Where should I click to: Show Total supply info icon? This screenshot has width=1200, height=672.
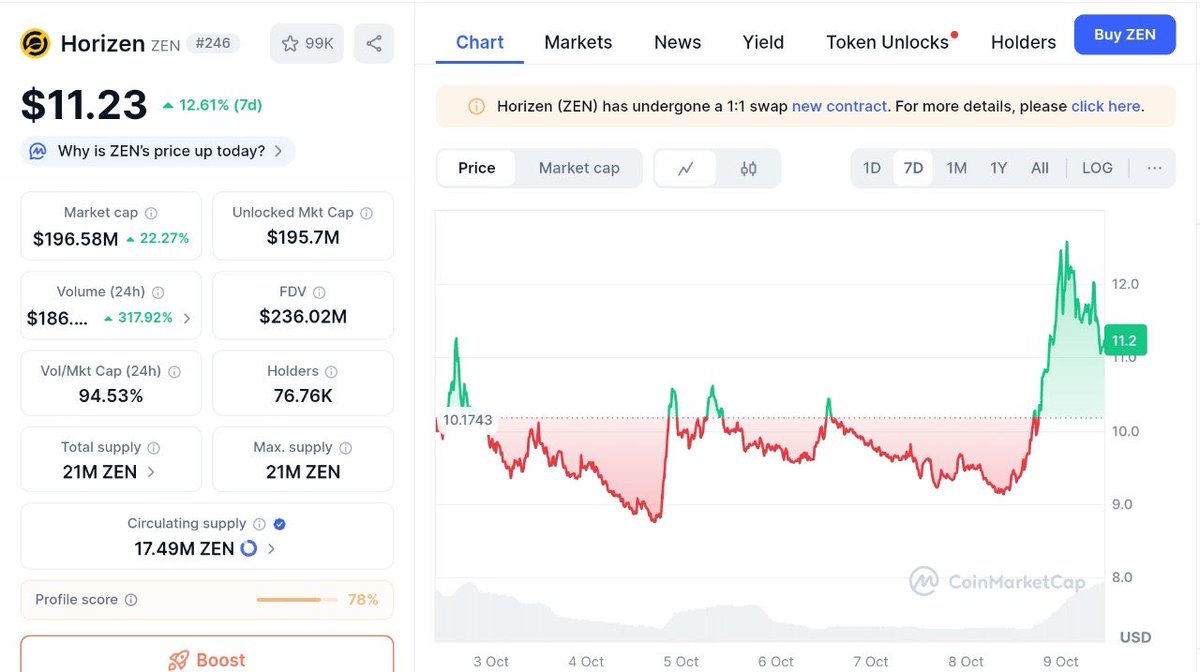pyautogui.click(x=154, y=448)
